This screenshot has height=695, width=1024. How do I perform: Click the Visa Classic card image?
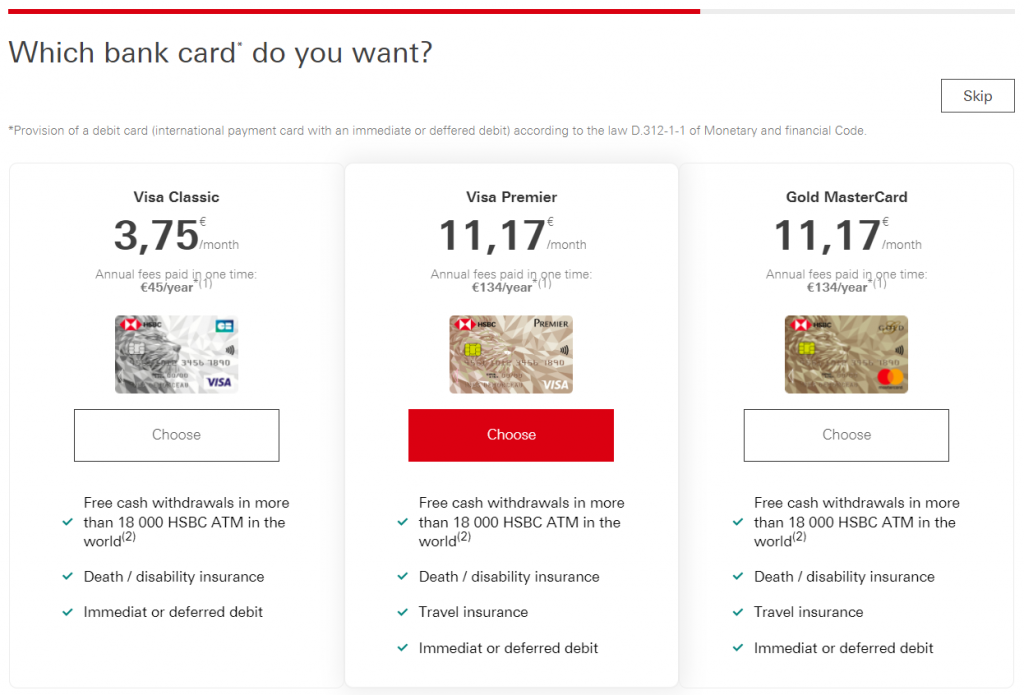tap(176, 354)
